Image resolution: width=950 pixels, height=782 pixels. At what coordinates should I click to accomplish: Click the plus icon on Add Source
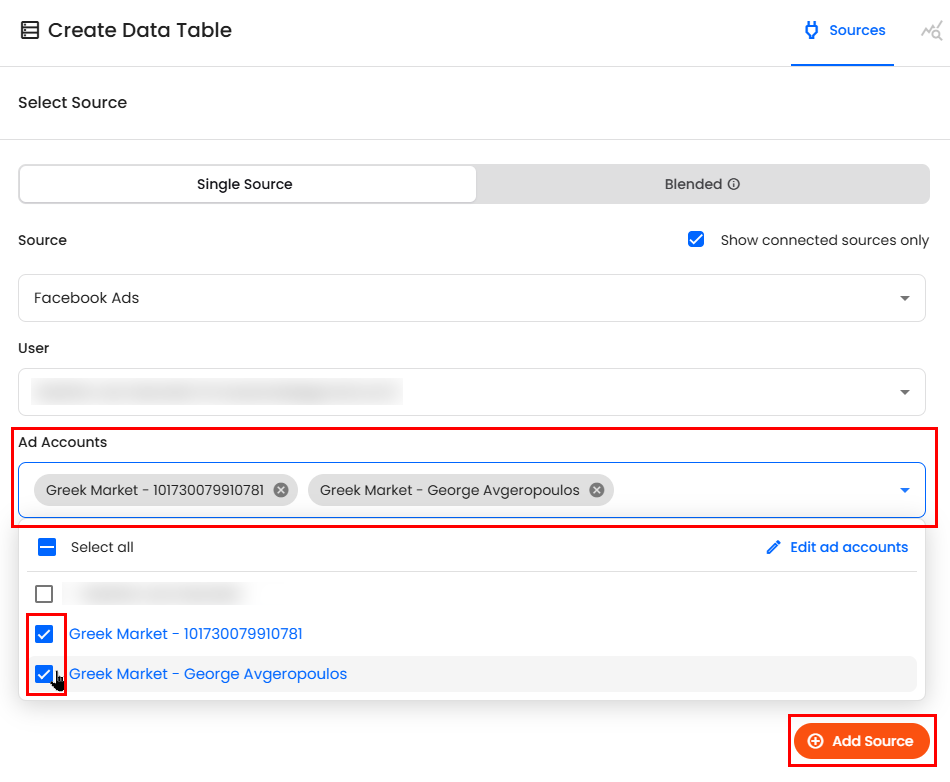click(815, 741)
